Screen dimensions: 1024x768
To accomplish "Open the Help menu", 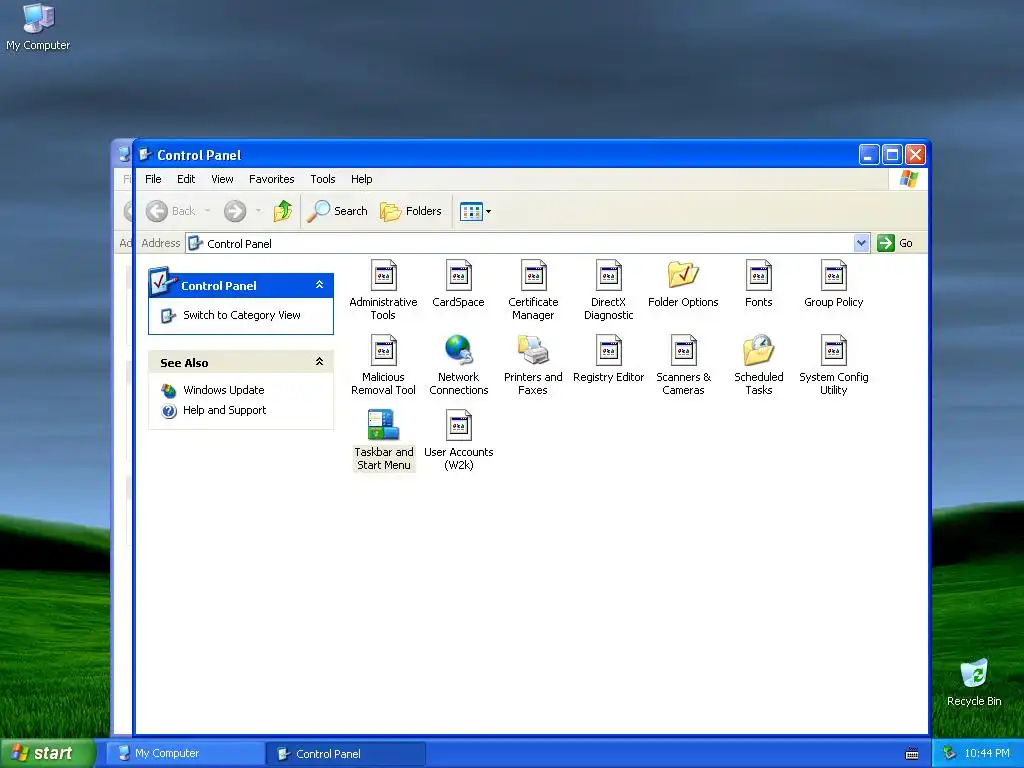I will point(361,179).
